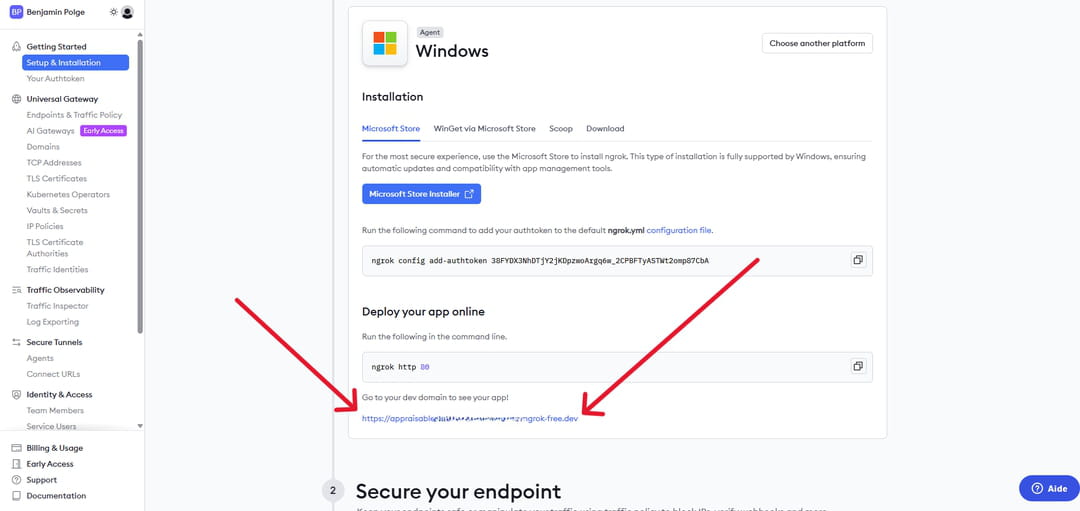Screen dimensions: 1080x511
Task: Copy the ngrok http 80 command
Action: pyautogui.click(x=857, y=366)
